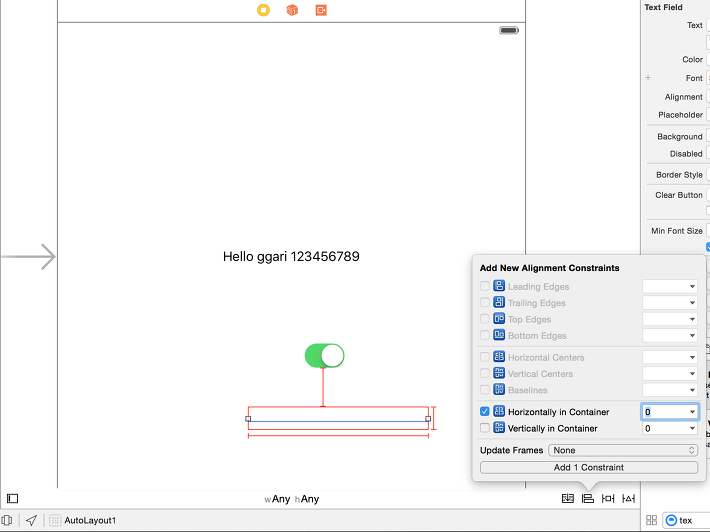Open the Align constraints tool

pyautogui.click(x=588, y=498)
